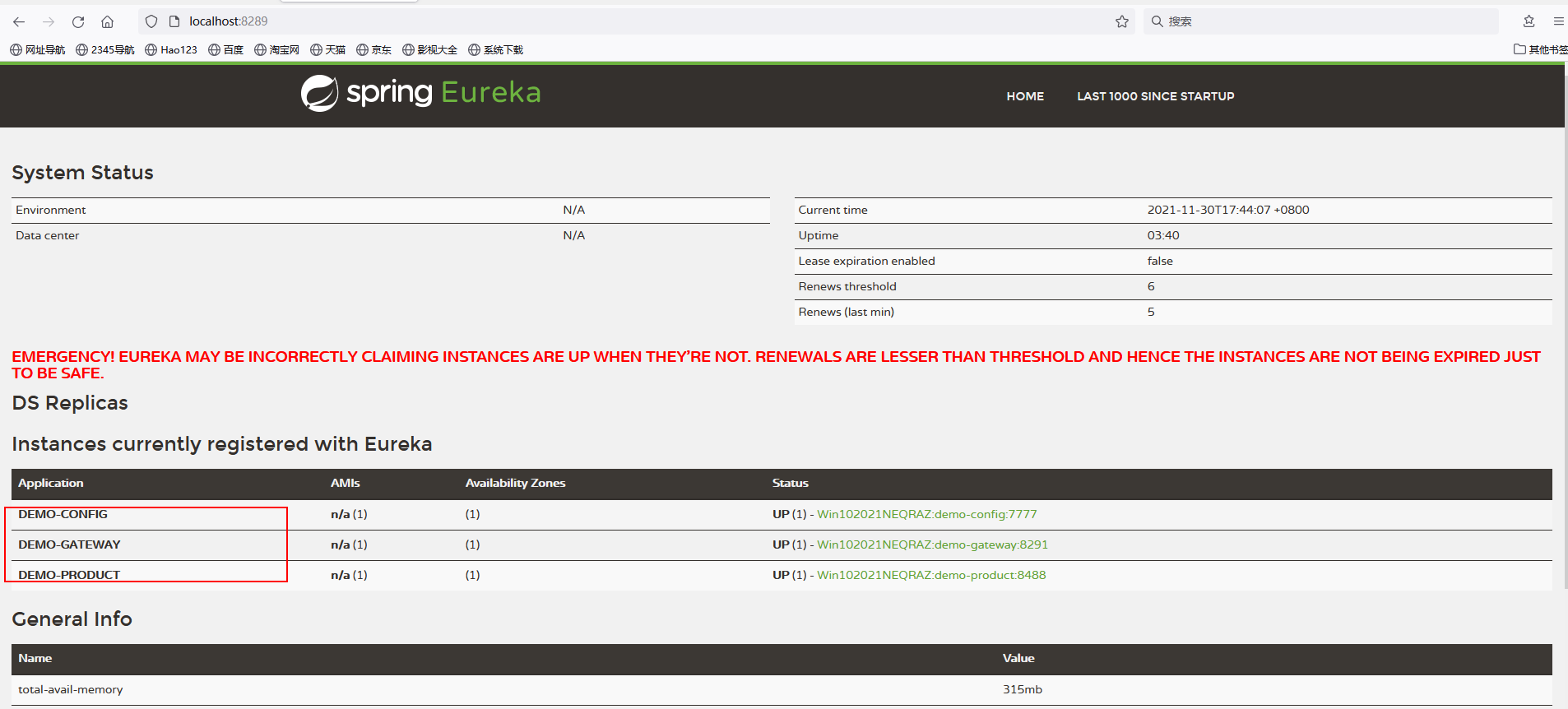
Task: Click the HOME navigation item
Action: pyautogui.click(x=1025, y=96)
